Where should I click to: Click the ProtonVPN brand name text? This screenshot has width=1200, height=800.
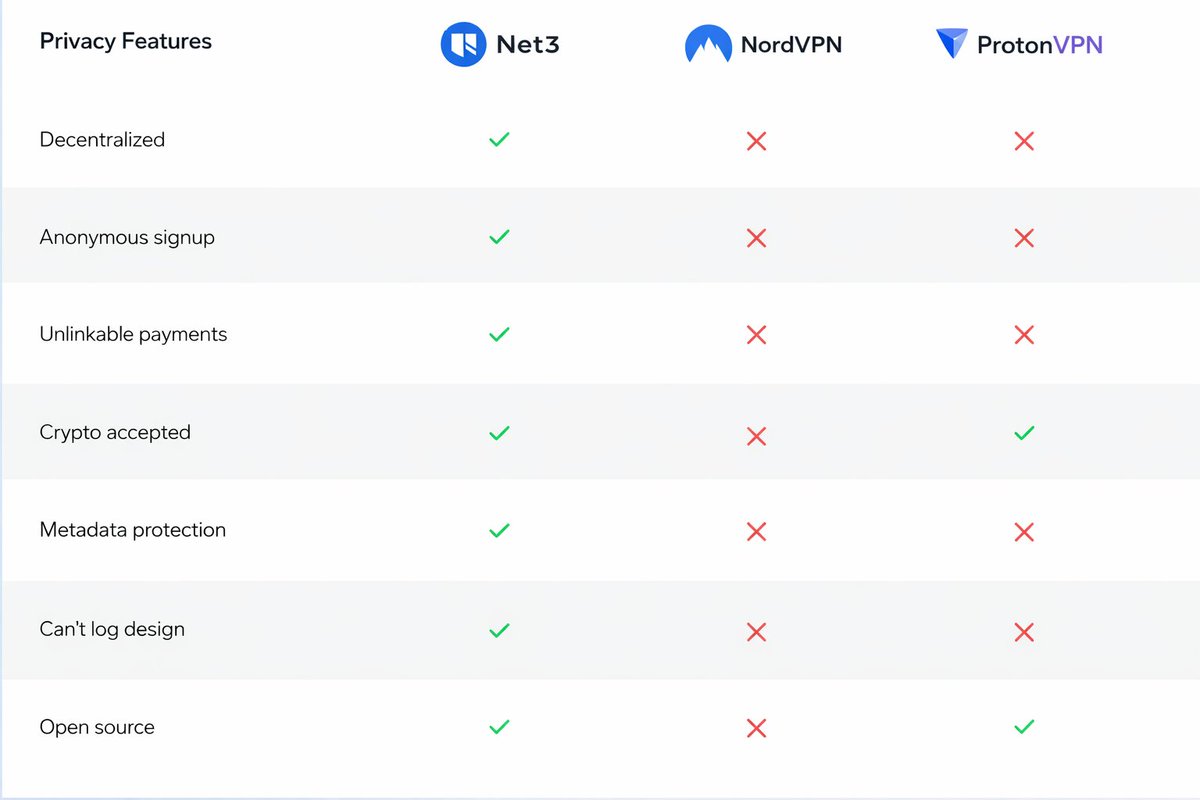point(1040,45)
